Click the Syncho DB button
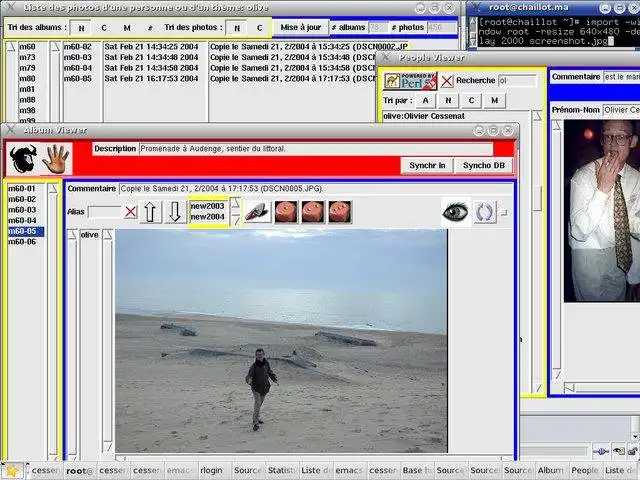 click(x=484, y=165)
